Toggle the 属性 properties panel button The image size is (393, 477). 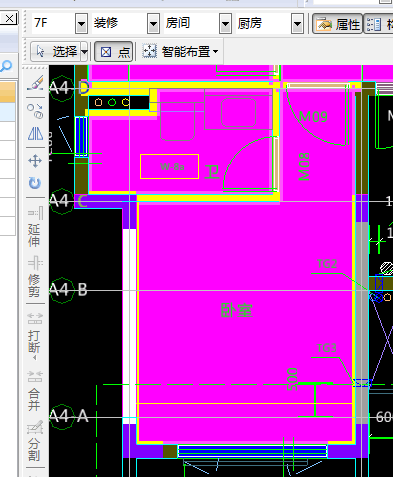[x=337, y=24]
